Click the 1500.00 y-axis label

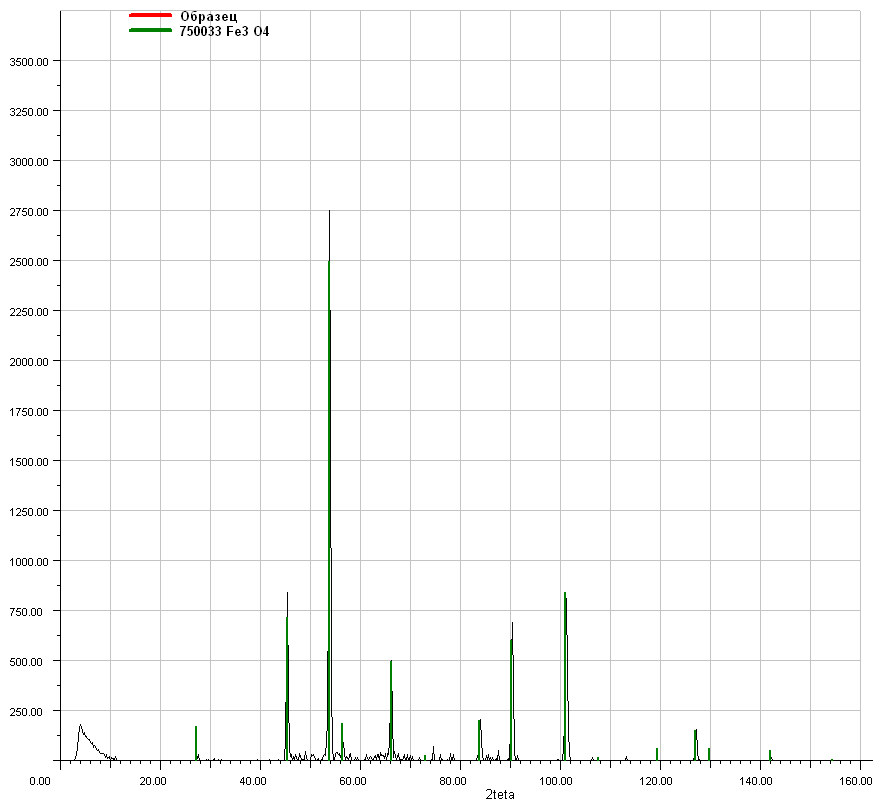[x=29, y=463]
